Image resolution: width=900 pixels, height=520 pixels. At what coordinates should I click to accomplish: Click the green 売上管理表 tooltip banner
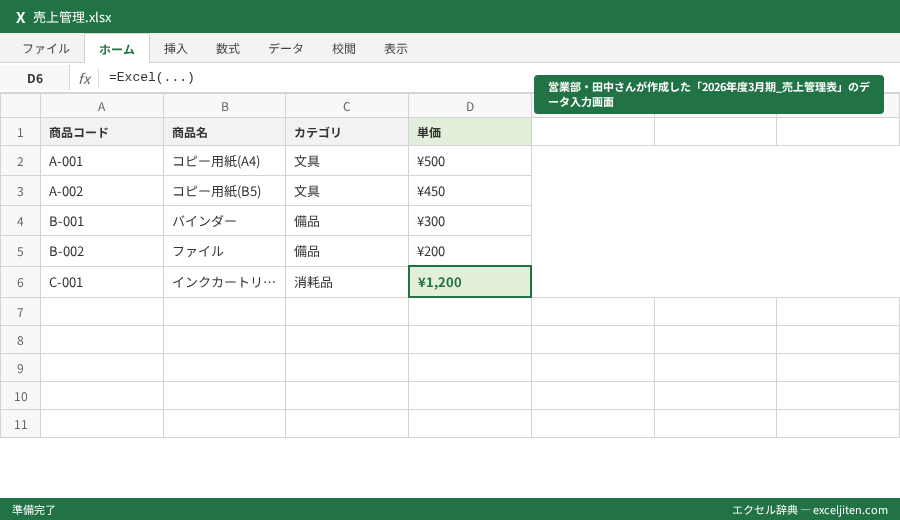709,95
